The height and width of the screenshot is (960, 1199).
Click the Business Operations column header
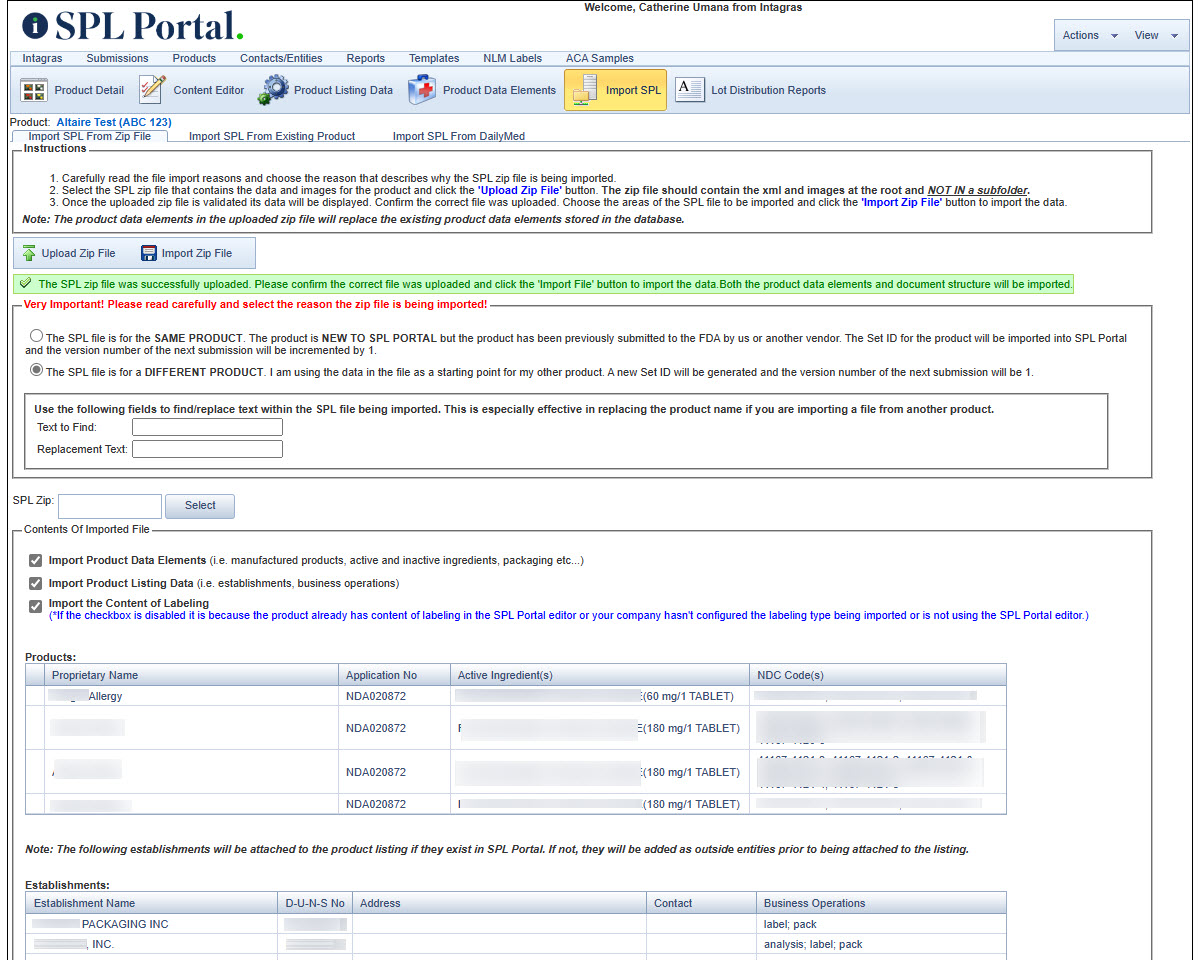(x=881, y=903)
